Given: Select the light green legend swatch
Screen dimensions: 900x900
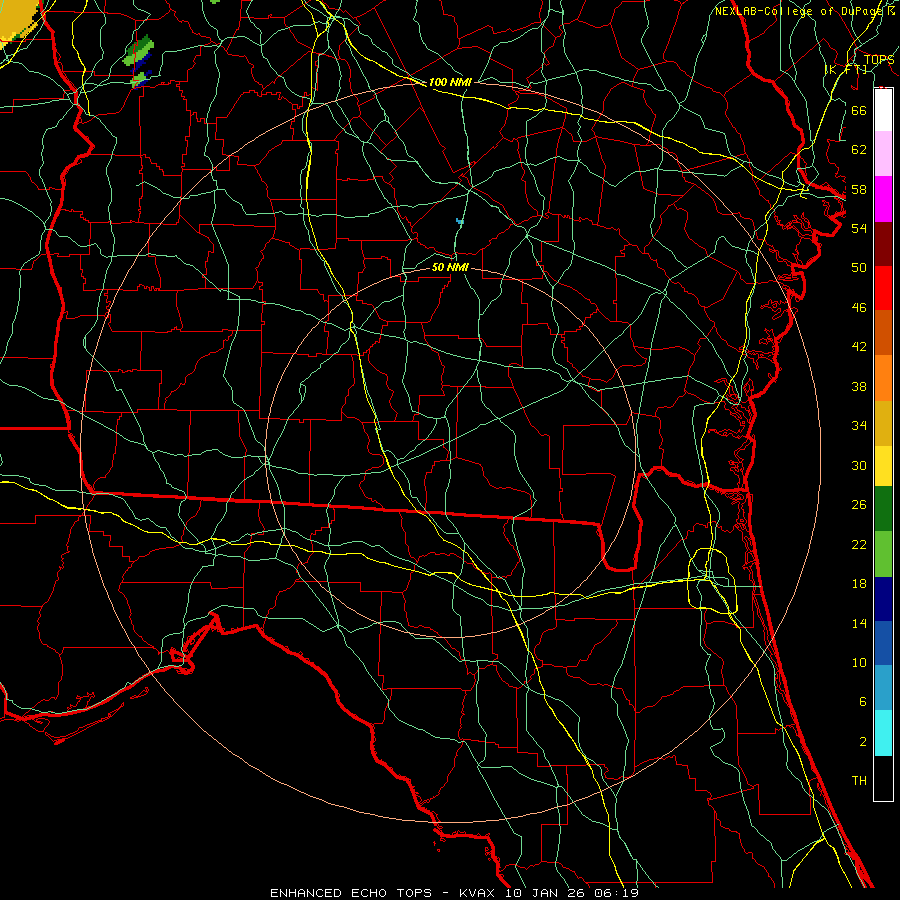Looking at the screenshot, I should [x=883, y=554].
